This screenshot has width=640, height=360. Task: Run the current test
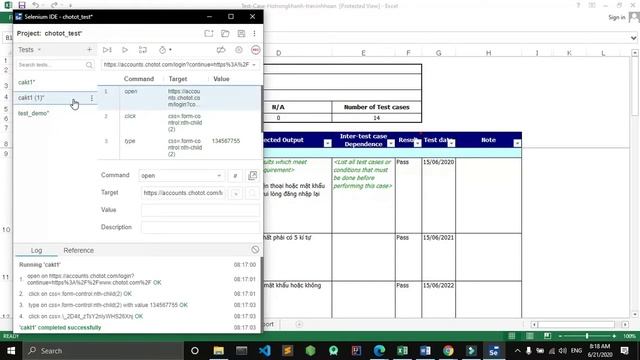tap(125, 50)
